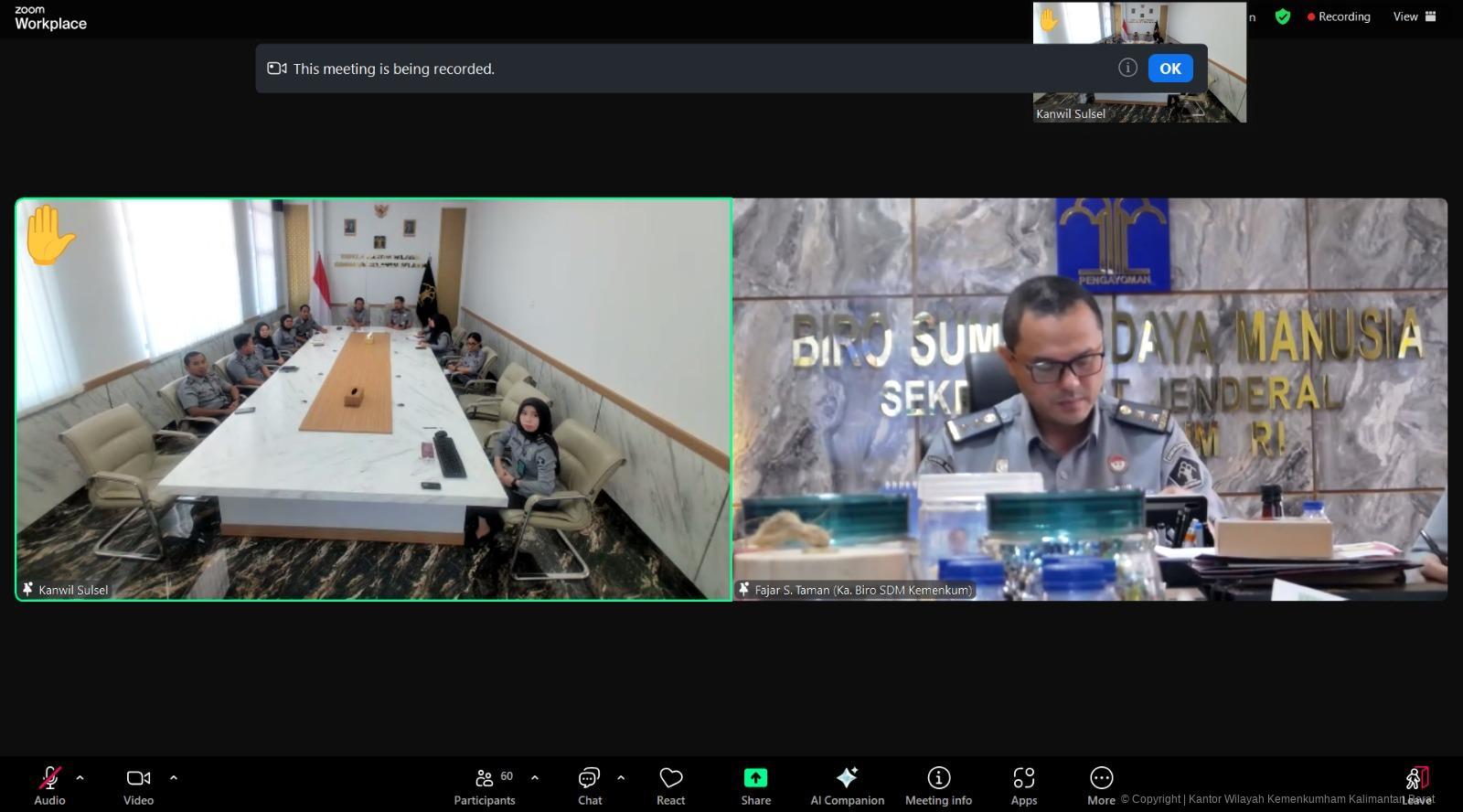Open the Apps panel

1023,785
